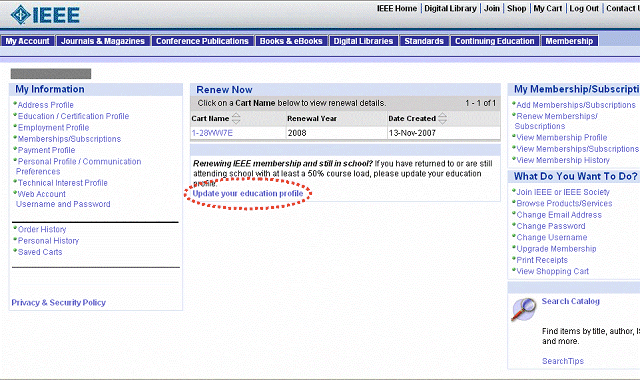The image size is (640, 380).
Task: Click Renew Memberships/Subscriptions
Action: [x=556, y=121]
